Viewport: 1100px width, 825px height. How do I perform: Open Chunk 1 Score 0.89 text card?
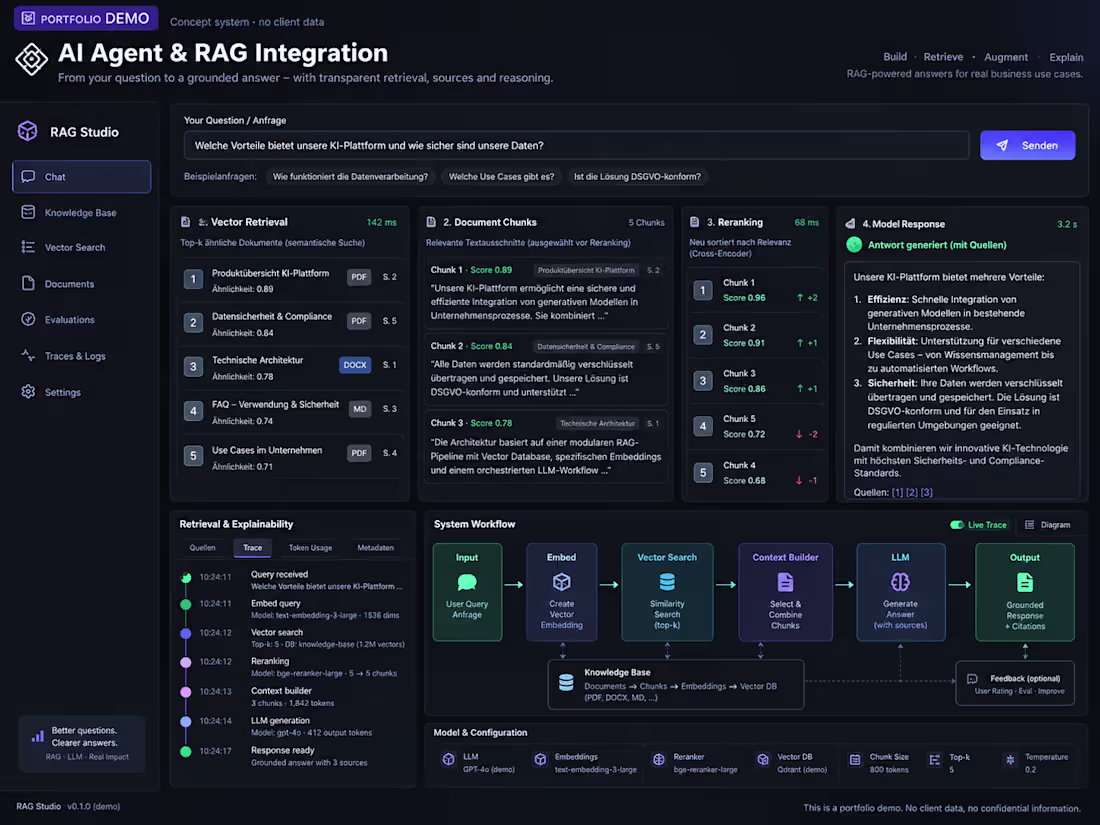tap(546, 293)
